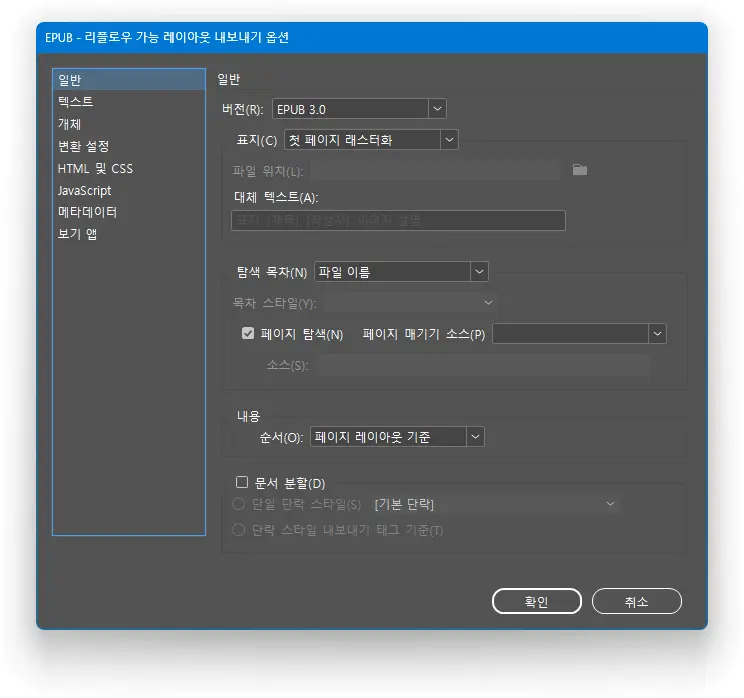Select 텍스트 in the category list
Screen dimensions: 744x698
[x=129, y=102]
